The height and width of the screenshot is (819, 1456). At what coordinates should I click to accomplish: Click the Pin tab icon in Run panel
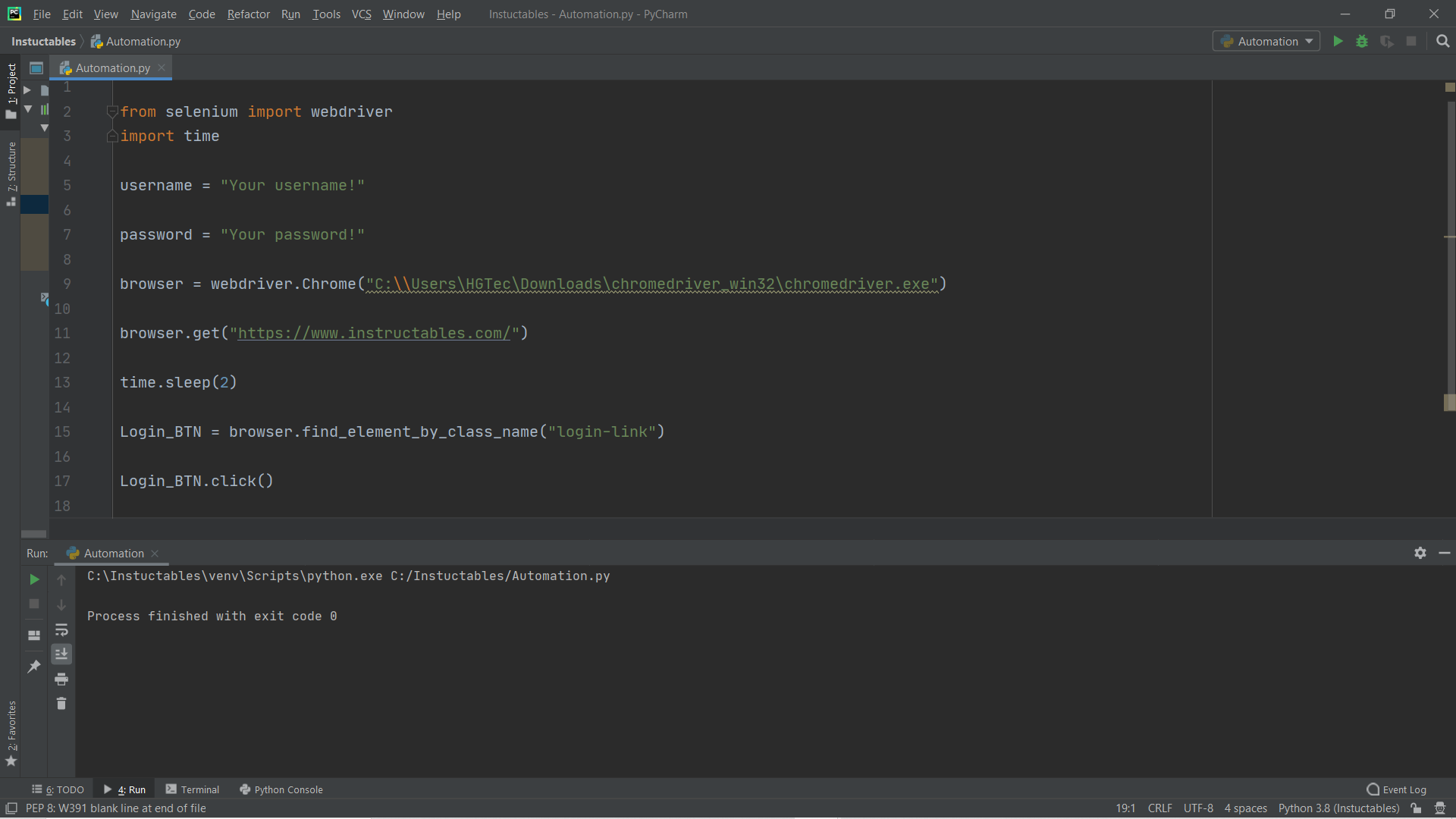pos(34,667)
